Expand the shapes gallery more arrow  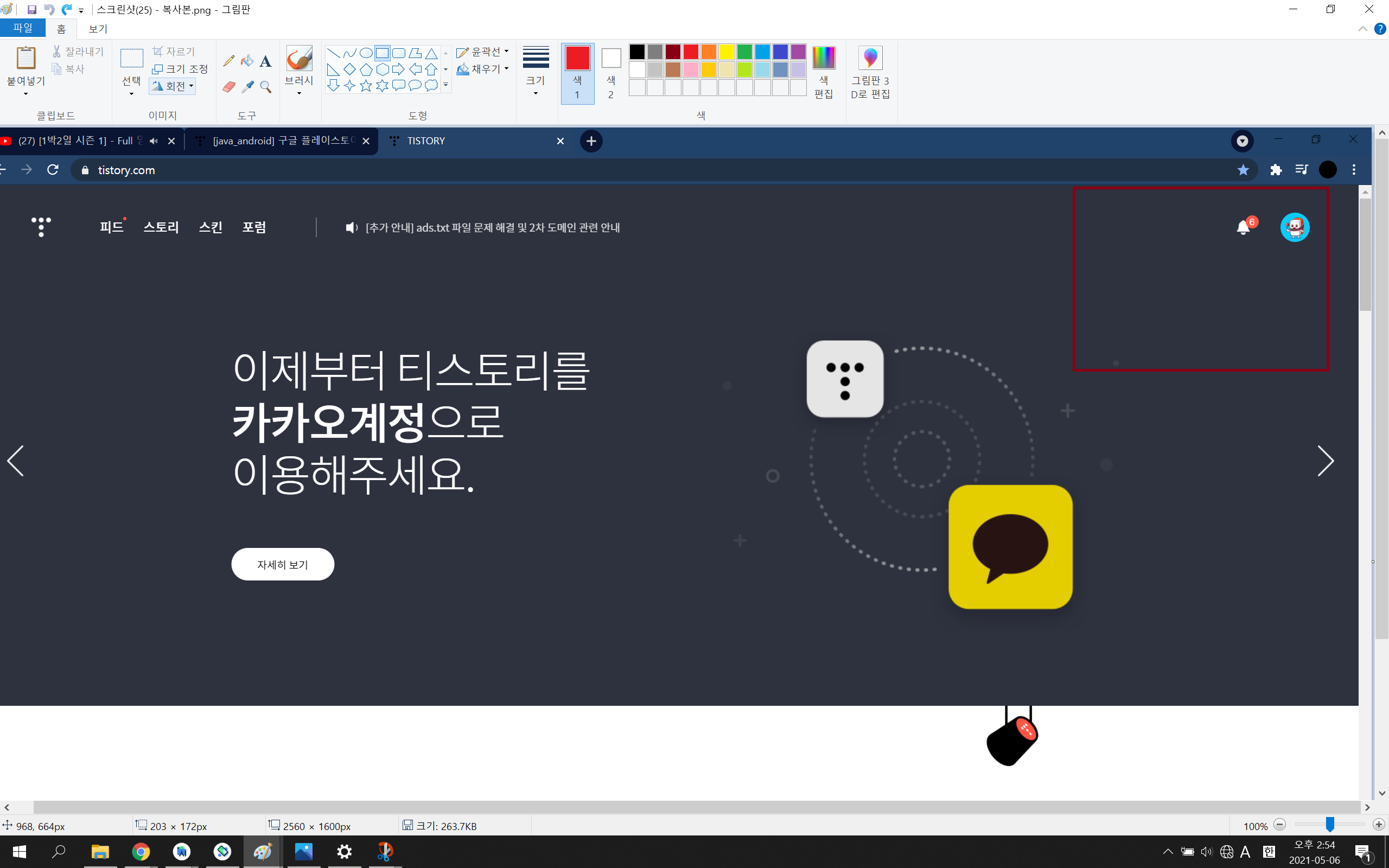point(446,86)
